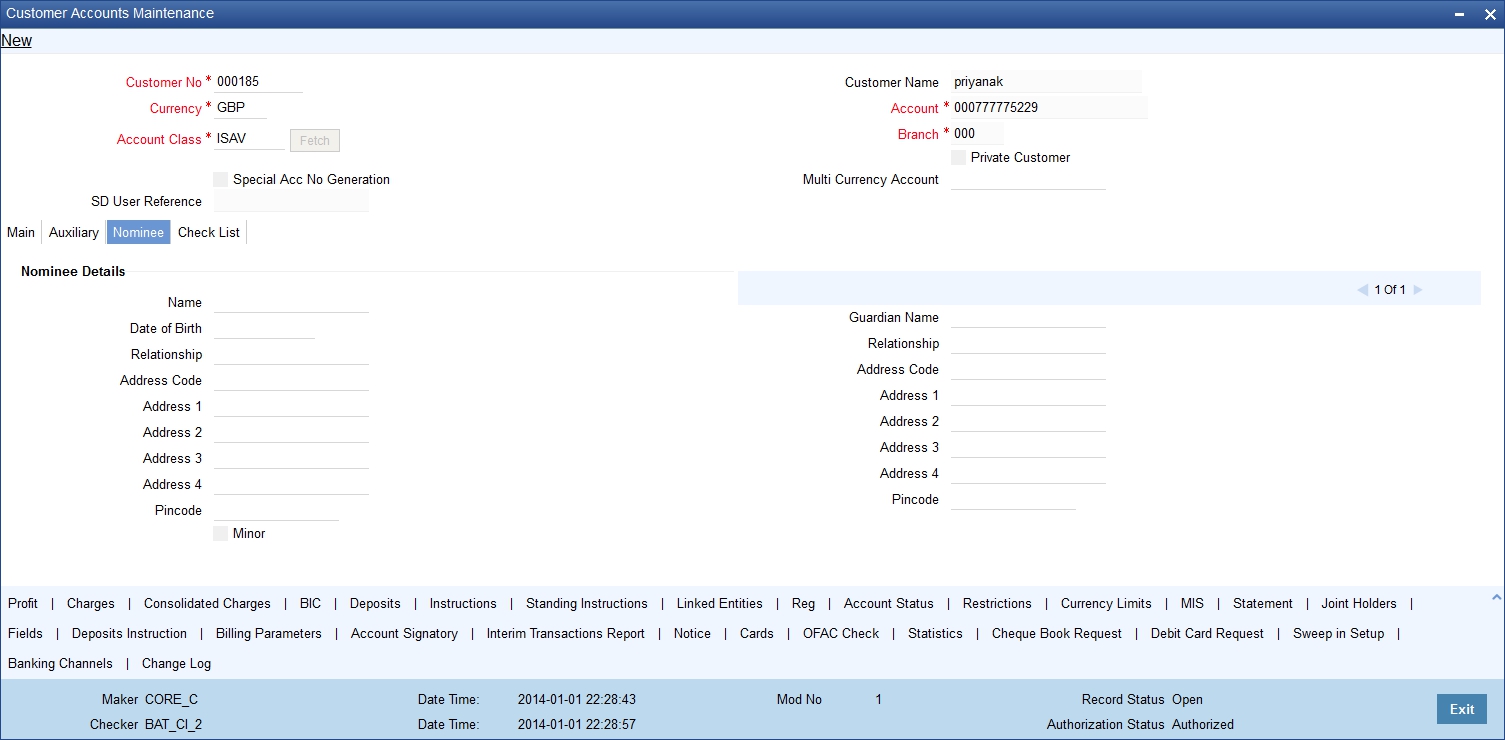Collapse the bottom links panel arrow

coord(1496,597)
